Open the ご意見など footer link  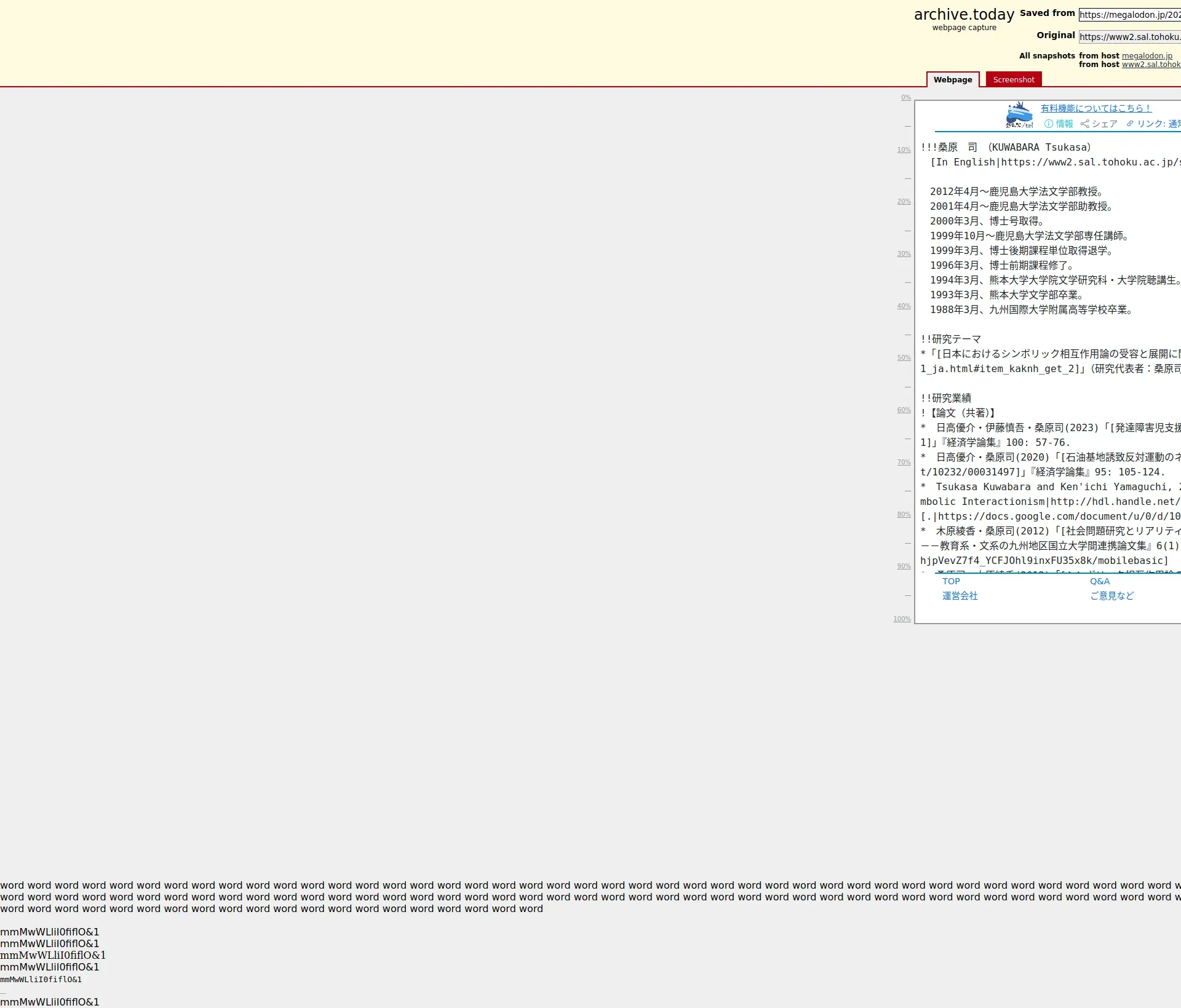1111,596
